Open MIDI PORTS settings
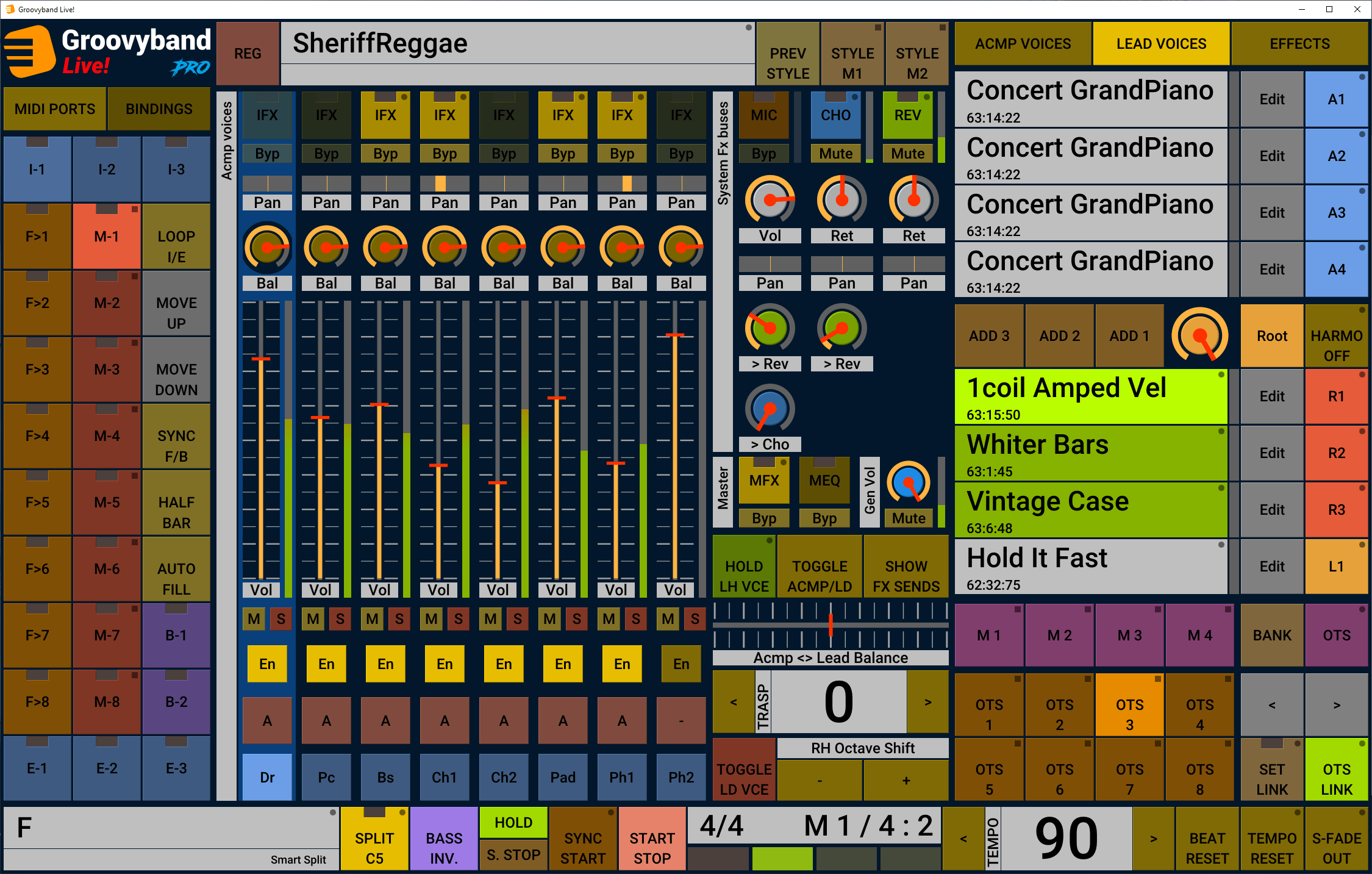Viewport: 1372px width, 874px height. [55, 109]
